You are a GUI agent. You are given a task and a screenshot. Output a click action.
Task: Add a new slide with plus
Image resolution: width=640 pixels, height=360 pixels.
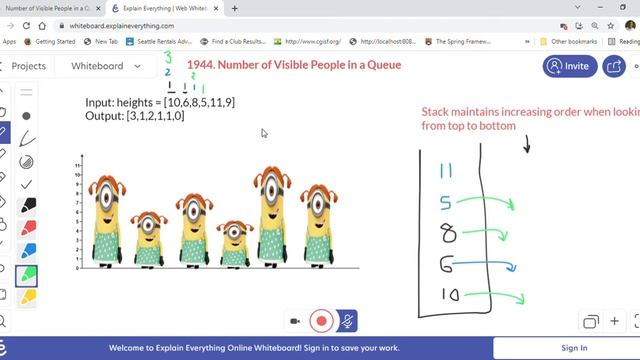(614, 321)
